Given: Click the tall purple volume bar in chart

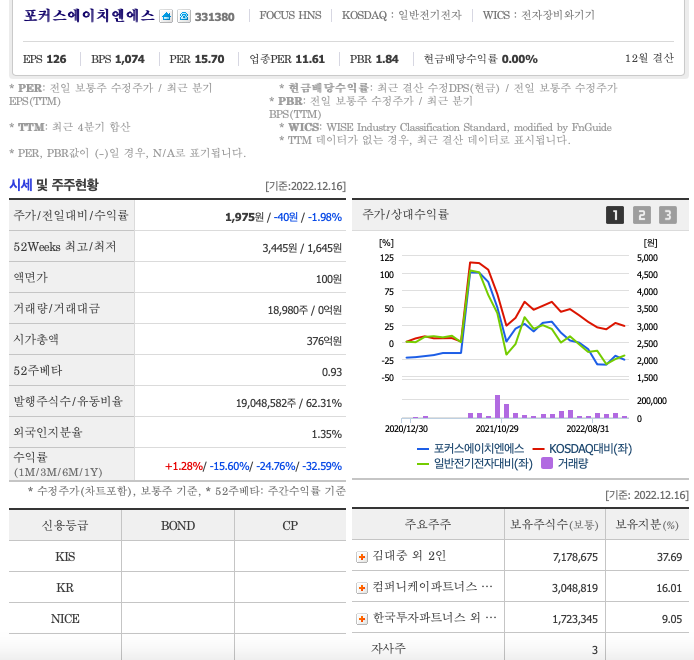Looking at the screenshot, I should tap(497, 406).
